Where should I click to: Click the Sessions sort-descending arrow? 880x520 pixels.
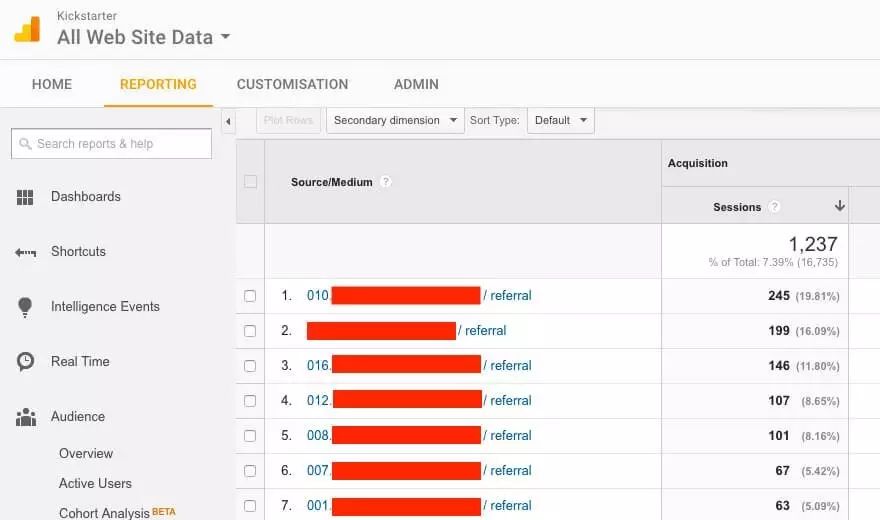[x=840, y=206]
